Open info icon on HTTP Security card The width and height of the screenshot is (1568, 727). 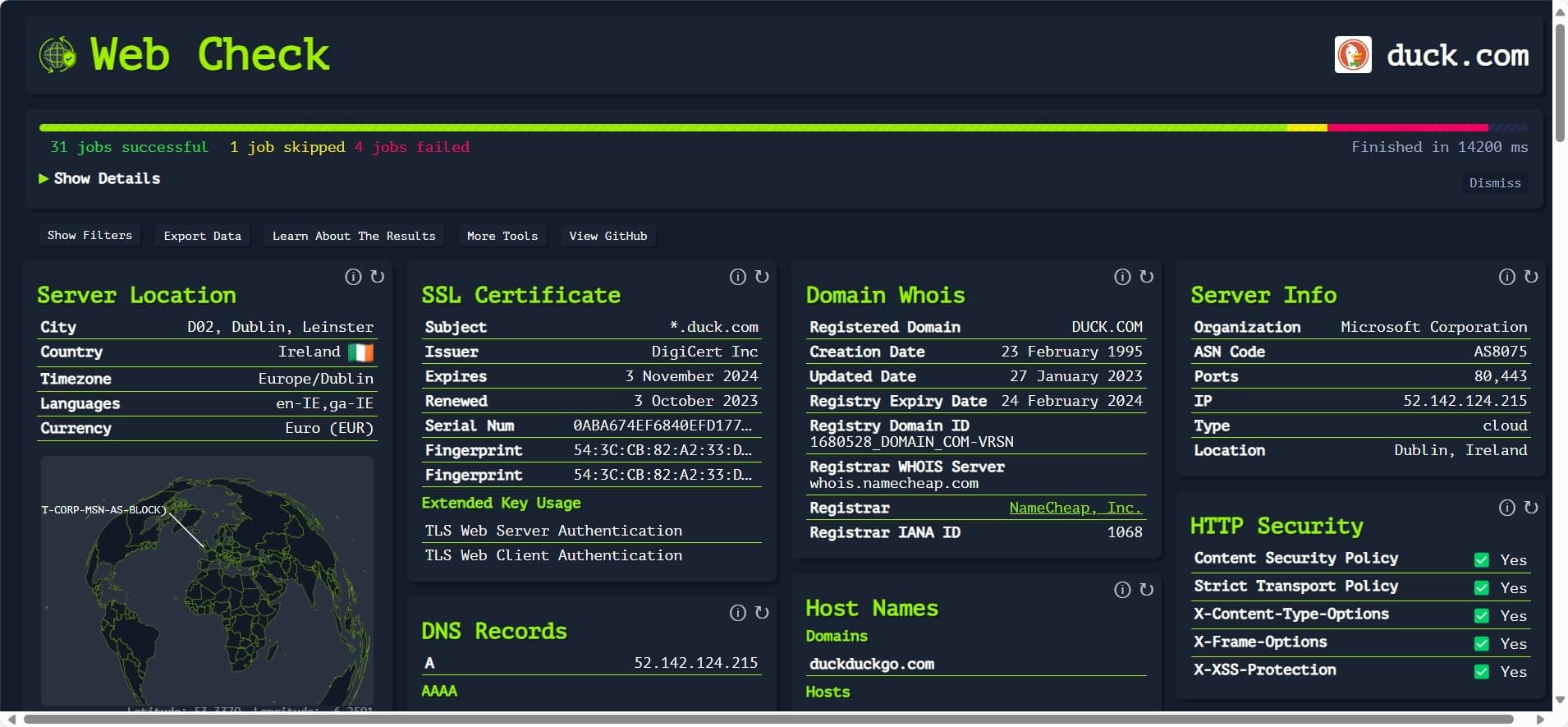point(1507,508)
